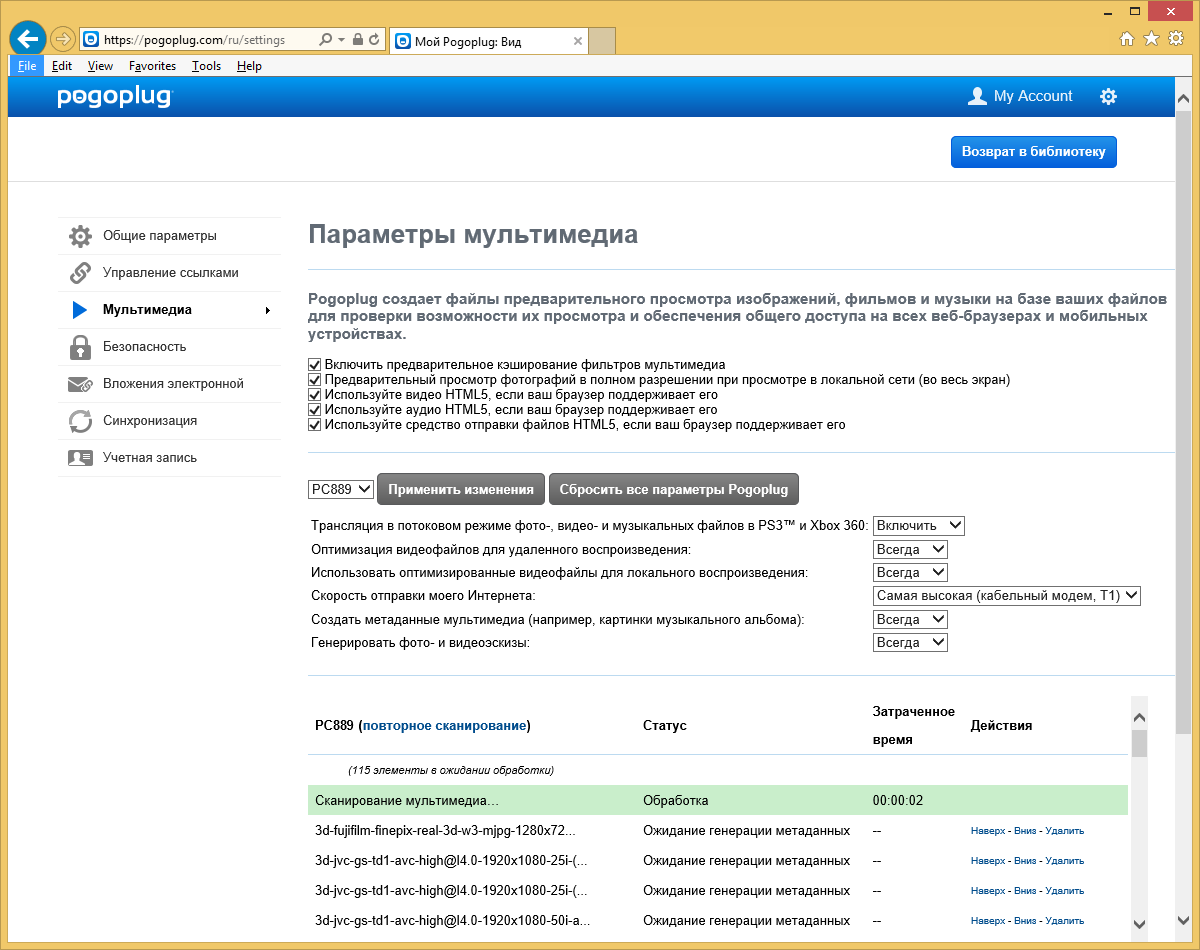Viewport: 1200px width, 950px height.
Task: Click повторное сканирование link
Action: (x=444, y=726)
